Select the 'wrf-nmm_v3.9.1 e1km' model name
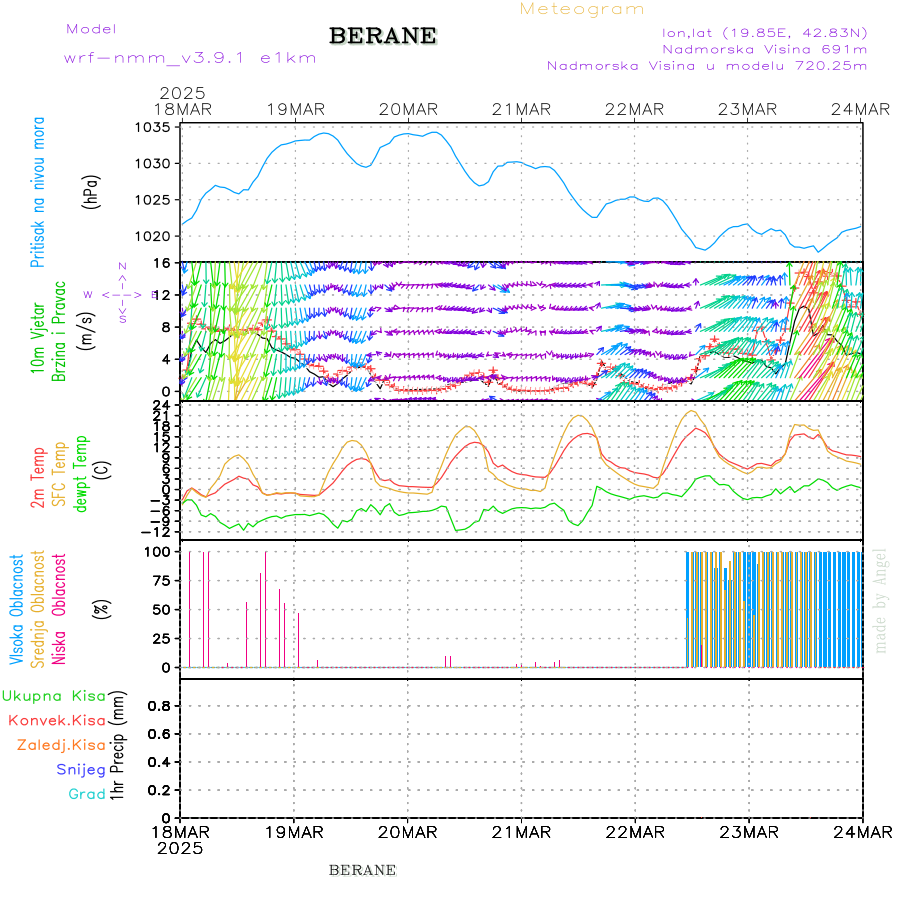 point(190,58)
